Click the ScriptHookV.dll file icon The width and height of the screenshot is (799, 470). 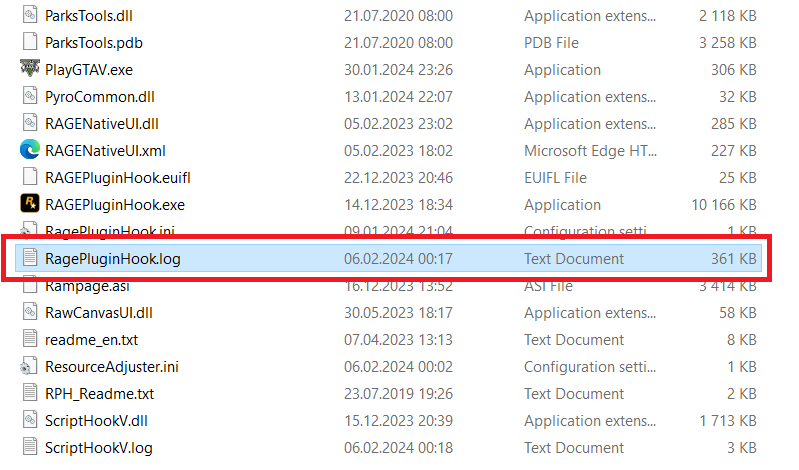pos(29,420)
